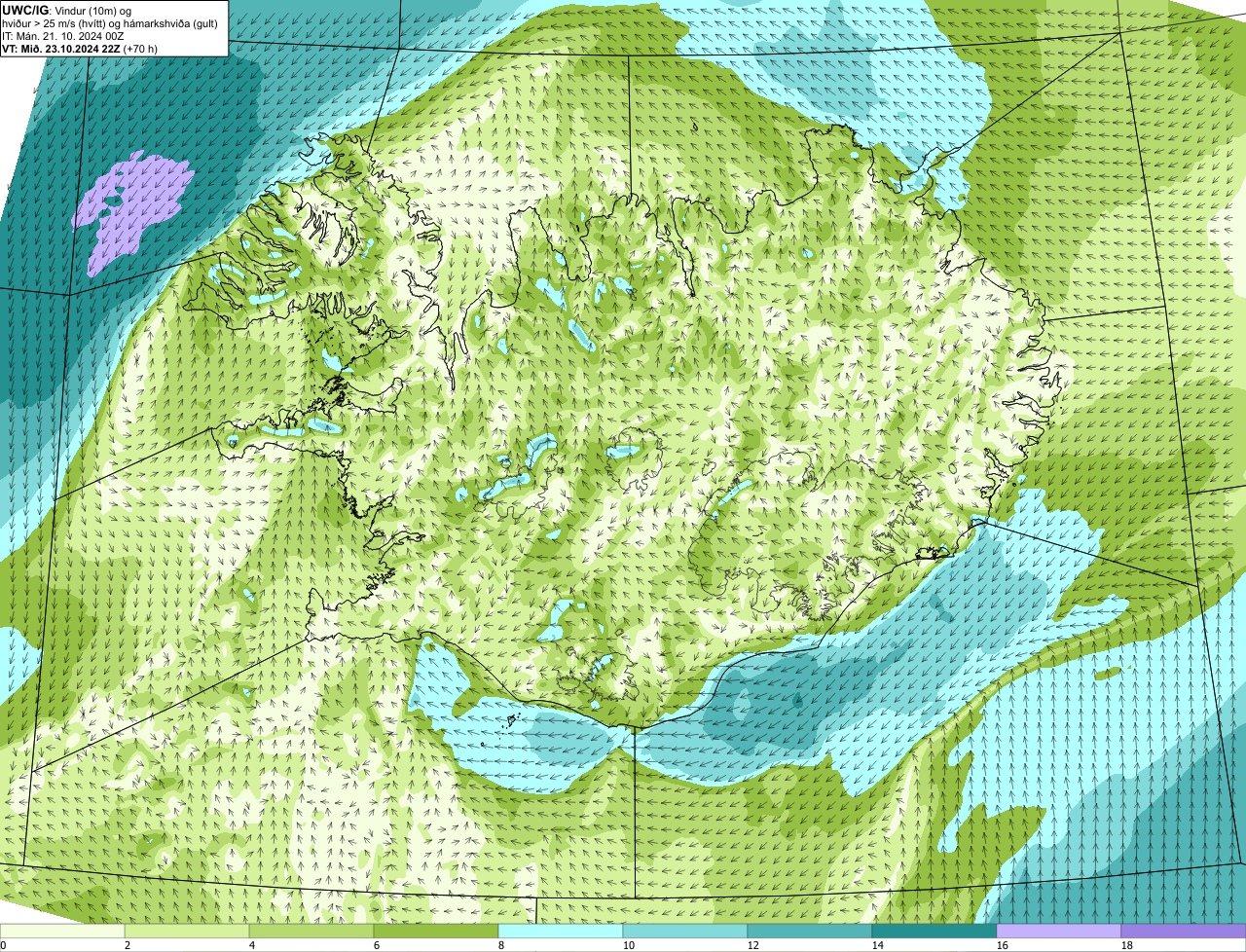Image resolution: width=1246 pixels, height=952 pixels.
Task: Select the lavender legend swatch for 16–18 m/s
Action: click(x=1059, y=931)
